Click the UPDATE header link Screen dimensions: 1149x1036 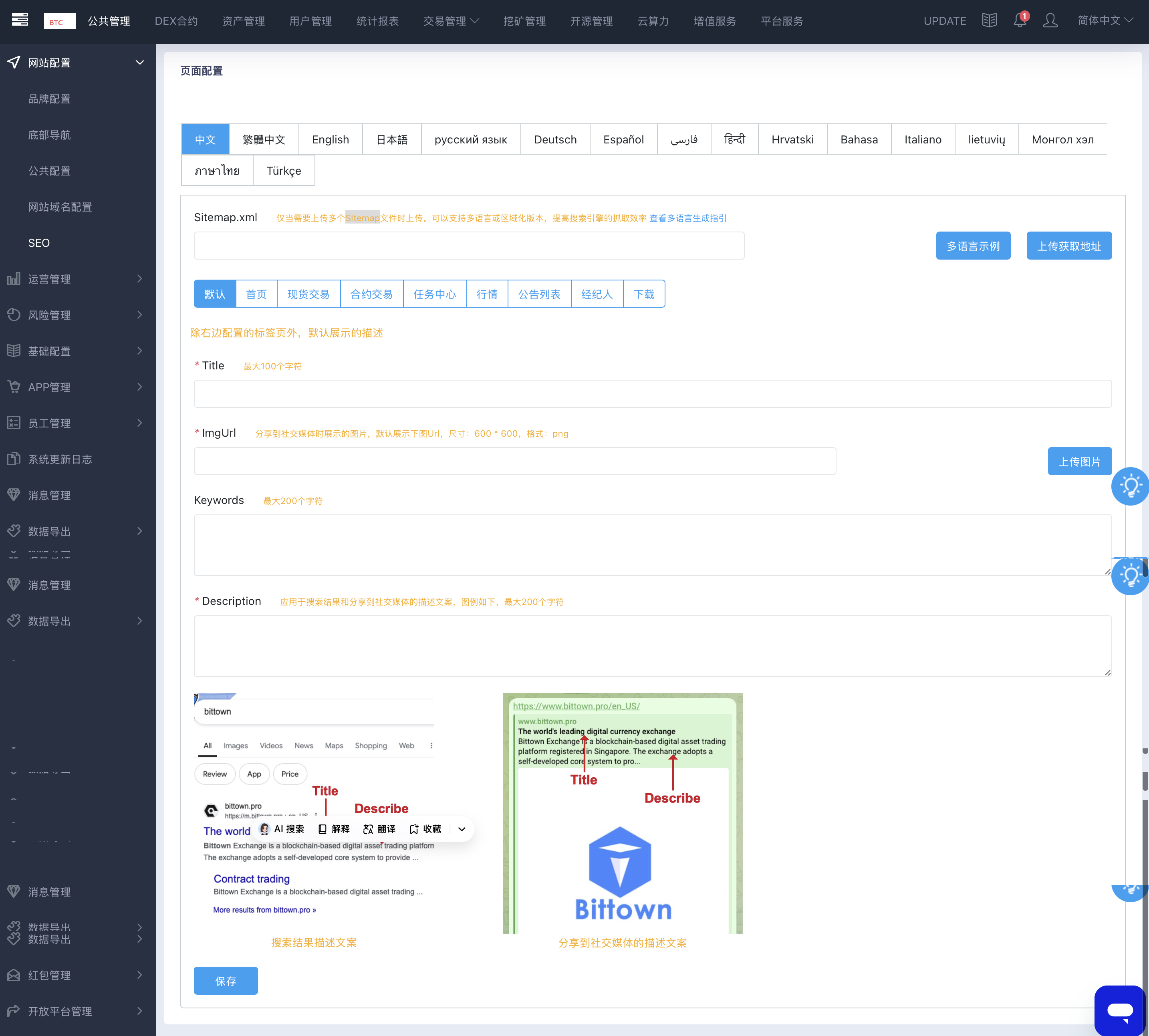945,21
